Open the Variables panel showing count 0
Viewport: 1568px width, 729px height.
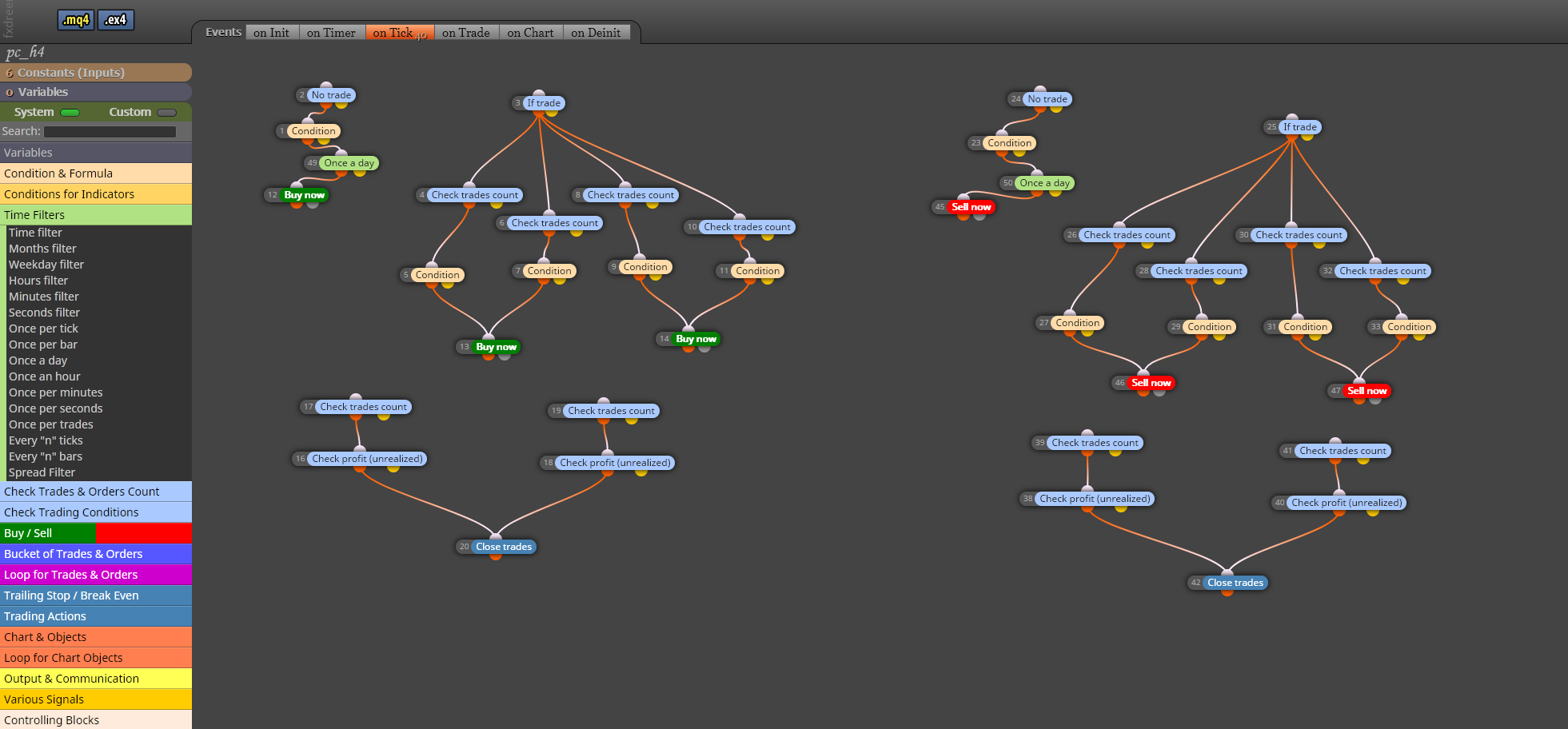coord(96,92)
